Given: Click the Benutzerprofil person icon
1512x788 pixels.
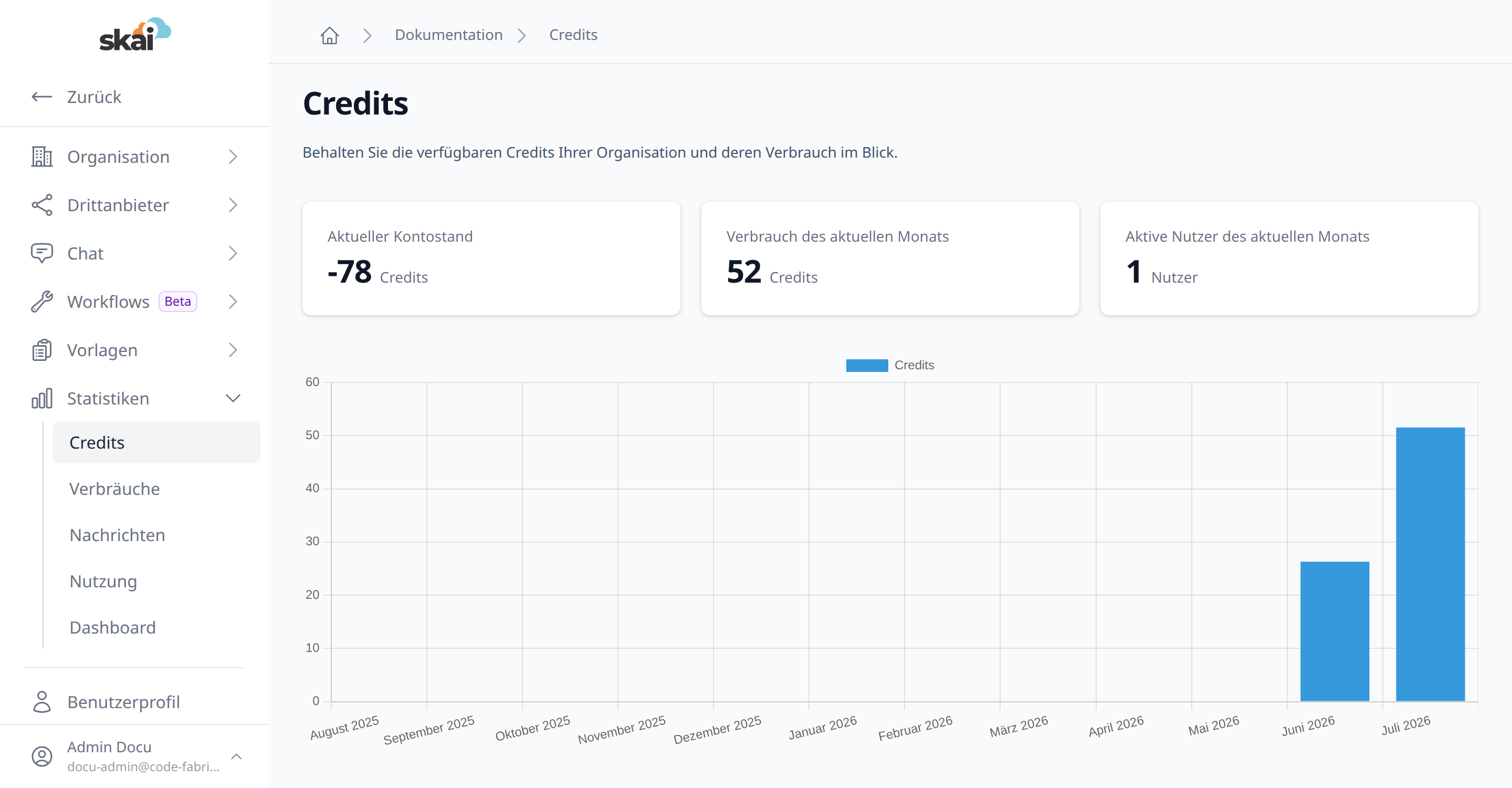Looking at the screenshot, I should pyautogui.click(x=41, y=702).
